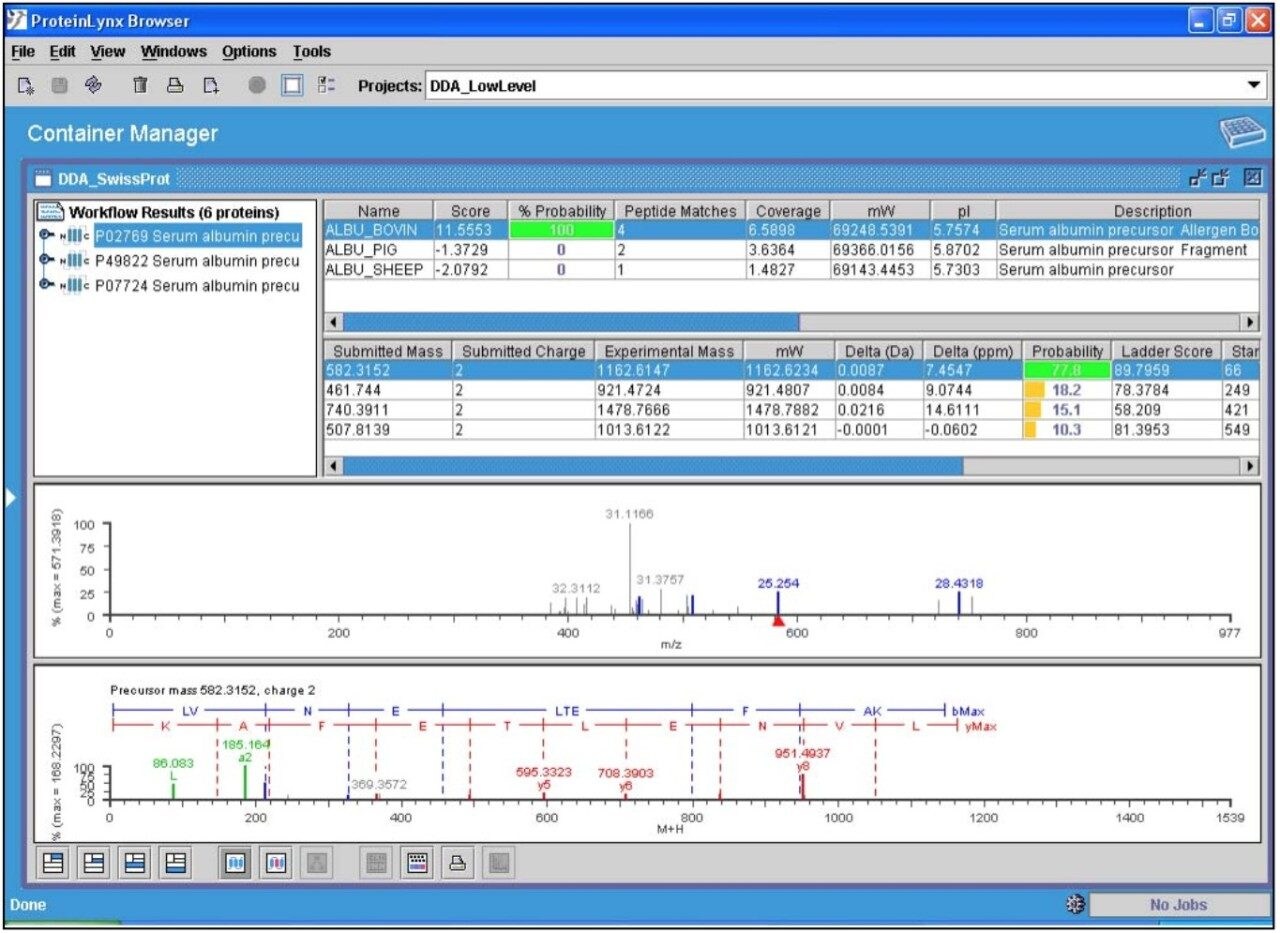This screenshot has height=933, width=1280.
Task: Open the Projects dropdown arrow
Action: (1254, 86)
